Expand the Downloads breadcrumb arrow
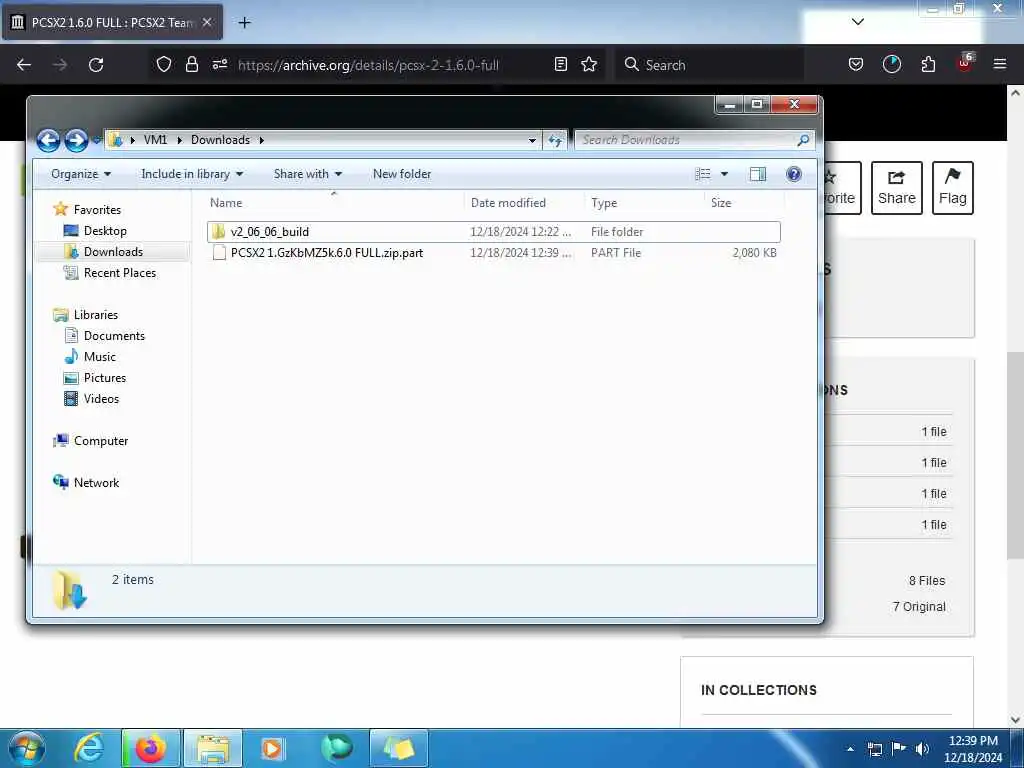This screenshot has width=1024, height=768. tap(262, 140)
